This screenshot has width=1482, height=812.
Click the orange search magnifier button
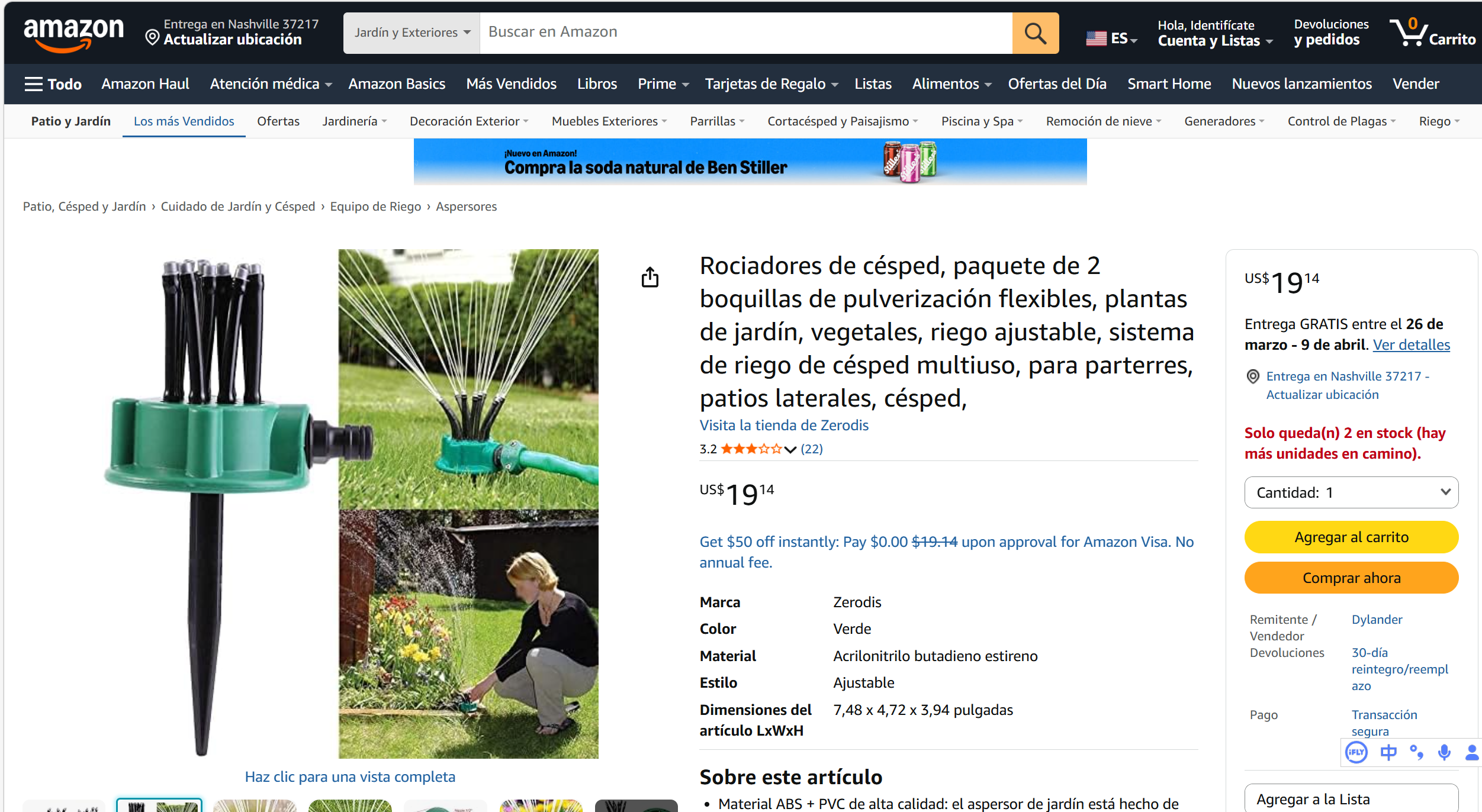coord(1034,33)
